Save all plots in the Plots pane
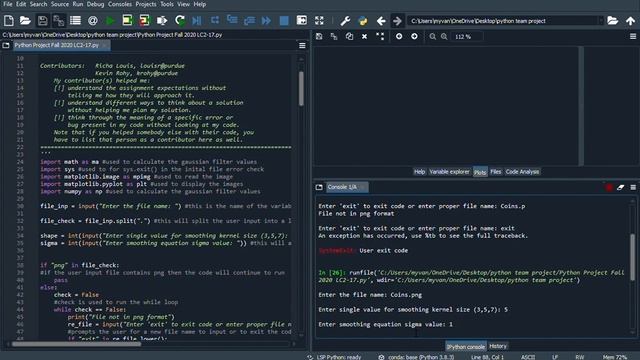Viewport: 640px width, 360px height. 334,36
